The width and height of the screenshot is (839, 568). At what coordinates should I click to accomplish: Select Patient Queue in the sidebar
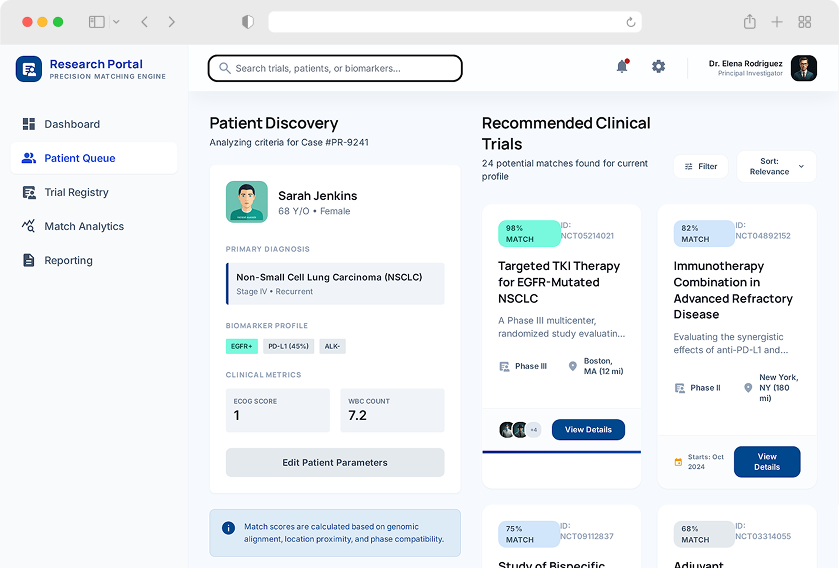point(94,158)
